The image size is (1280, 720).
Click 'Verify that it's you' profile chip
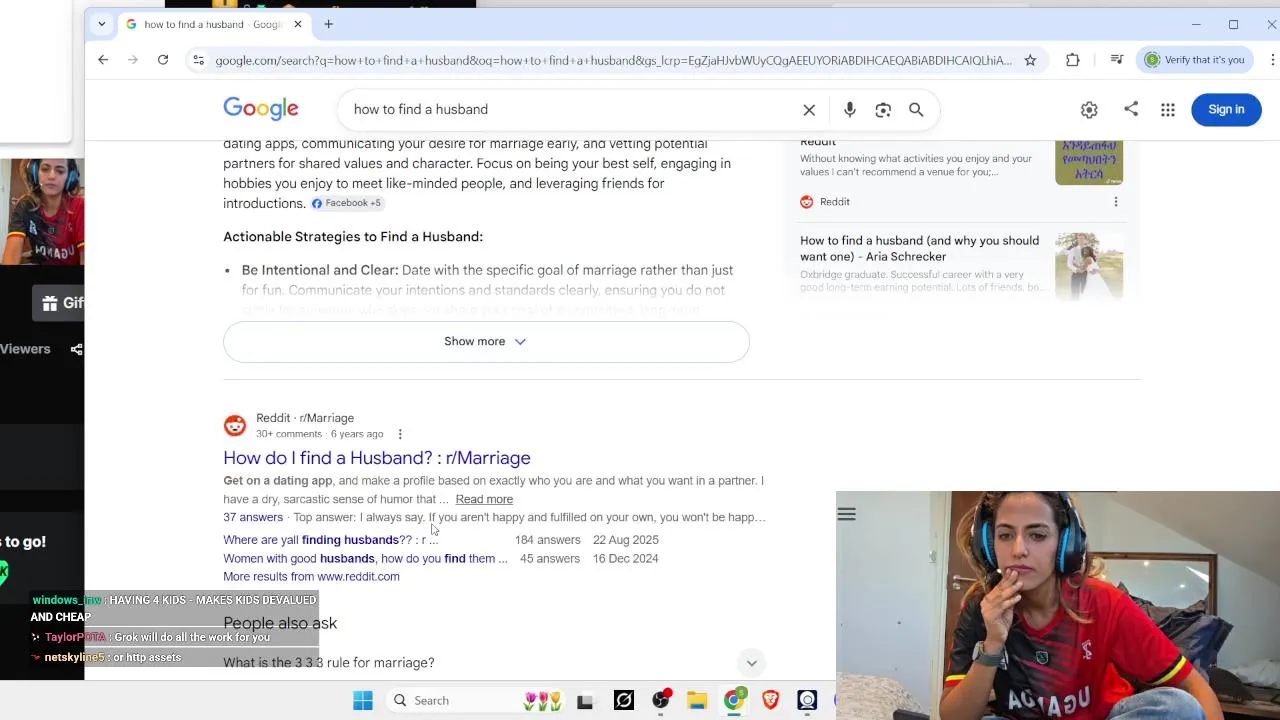point(1195,60)
